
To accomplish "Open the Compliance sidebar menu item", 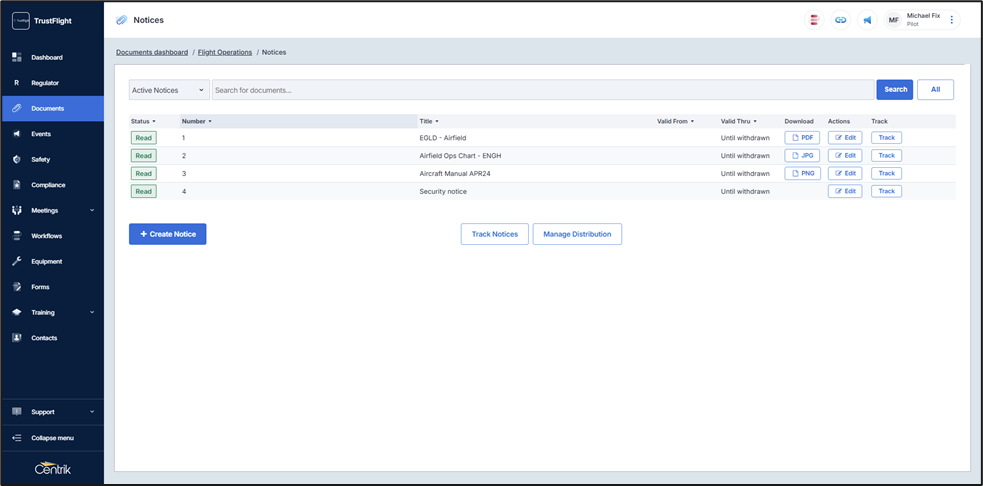I will [x=48, y=185].
